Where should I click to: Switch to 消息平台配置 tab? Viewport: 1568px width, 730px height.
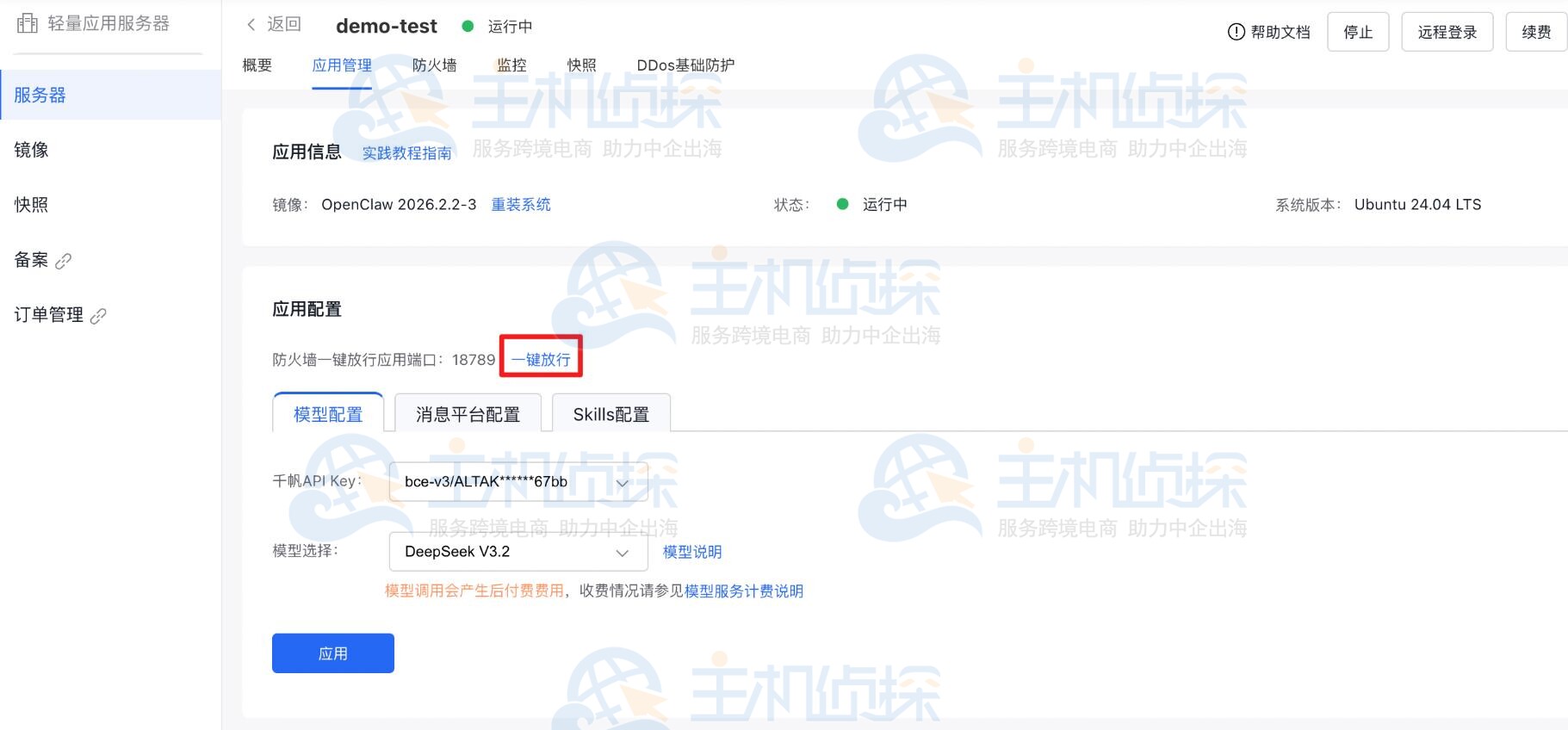tap(468, 413)
